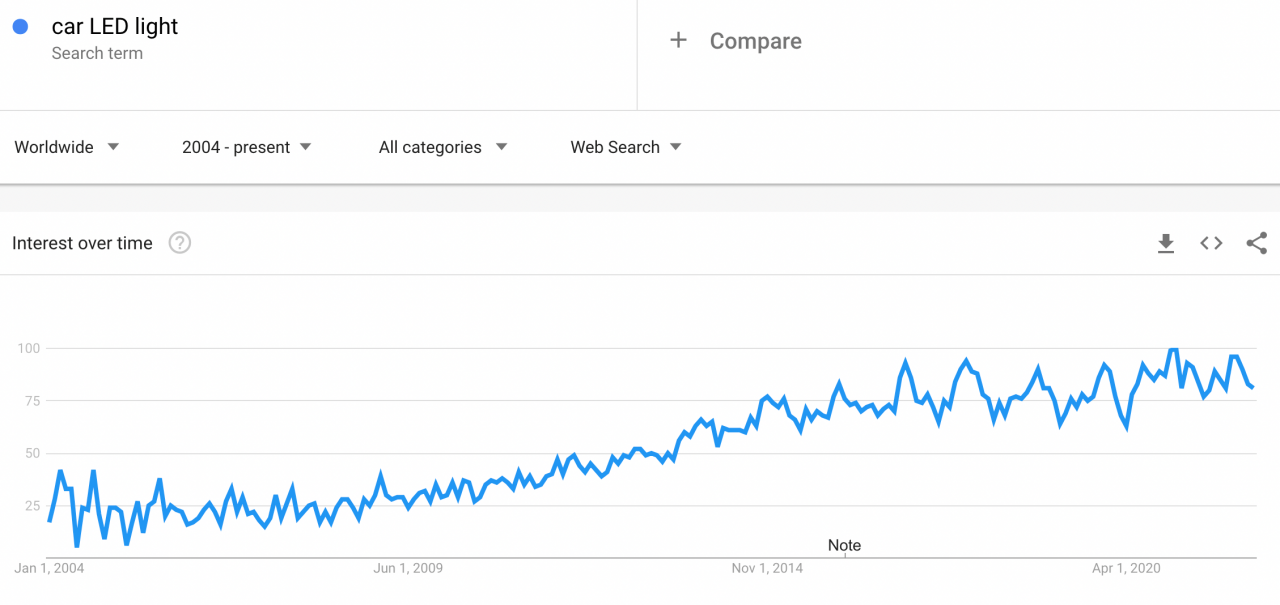Open the All categories dropdown
This screenshot has height=605, width=1280.
click(443, 147)
